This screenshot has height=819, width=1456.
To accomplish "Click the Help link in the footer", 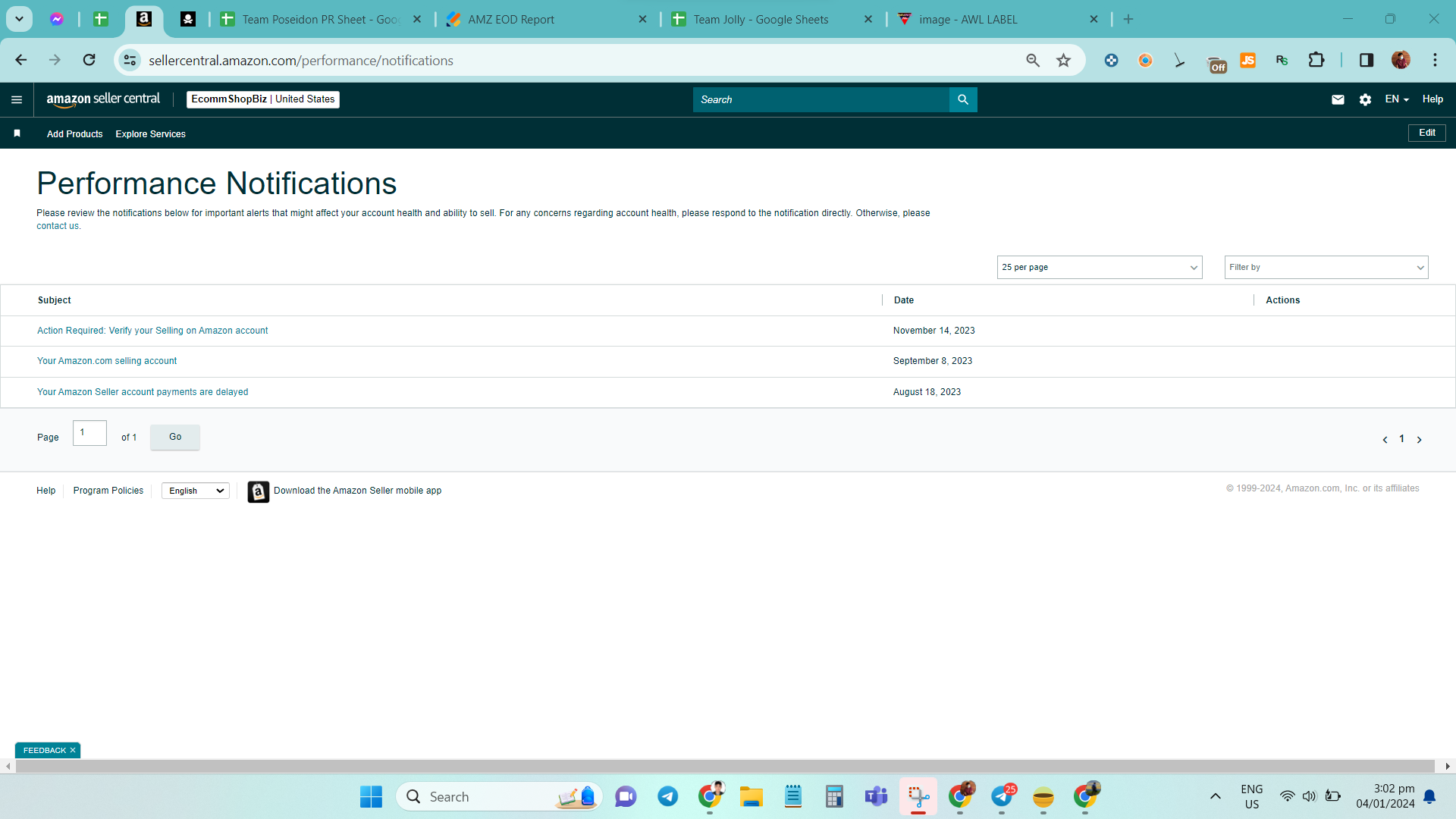I will [x=45, y=491].
